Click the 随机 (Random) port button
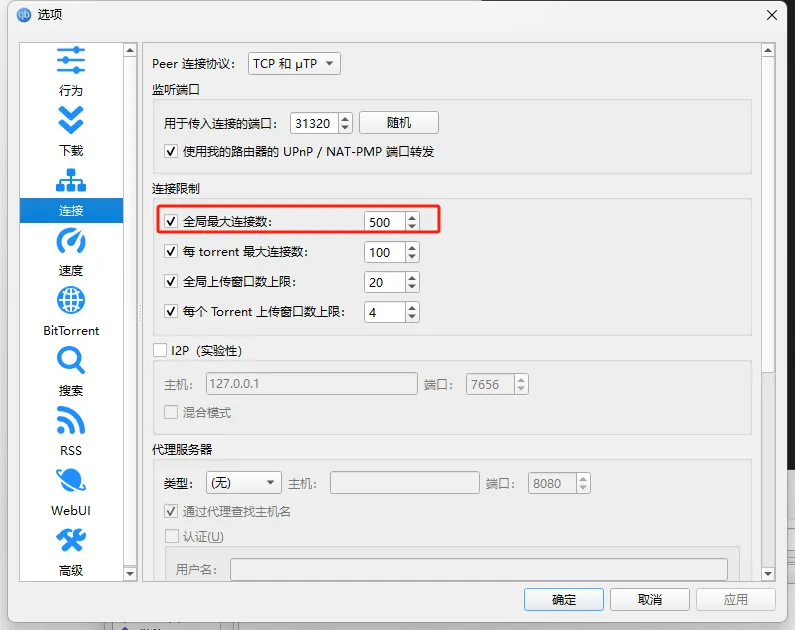This screenshot has width=795, height=630. point(399,123)
